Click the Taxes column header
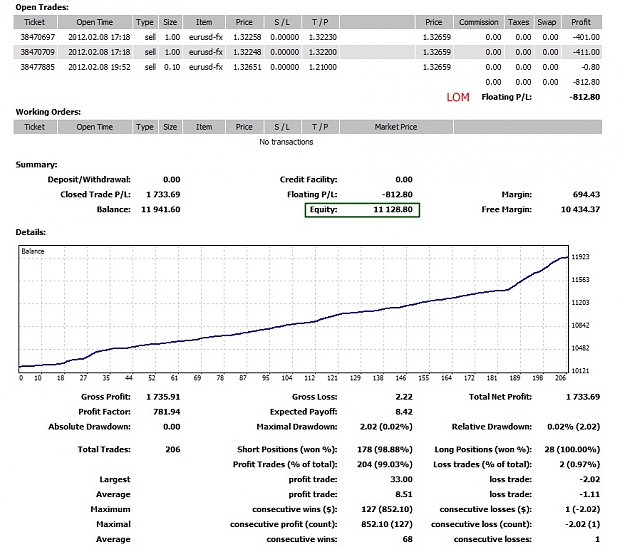This screenshot has height=547, width=625. tap(519, 22)
